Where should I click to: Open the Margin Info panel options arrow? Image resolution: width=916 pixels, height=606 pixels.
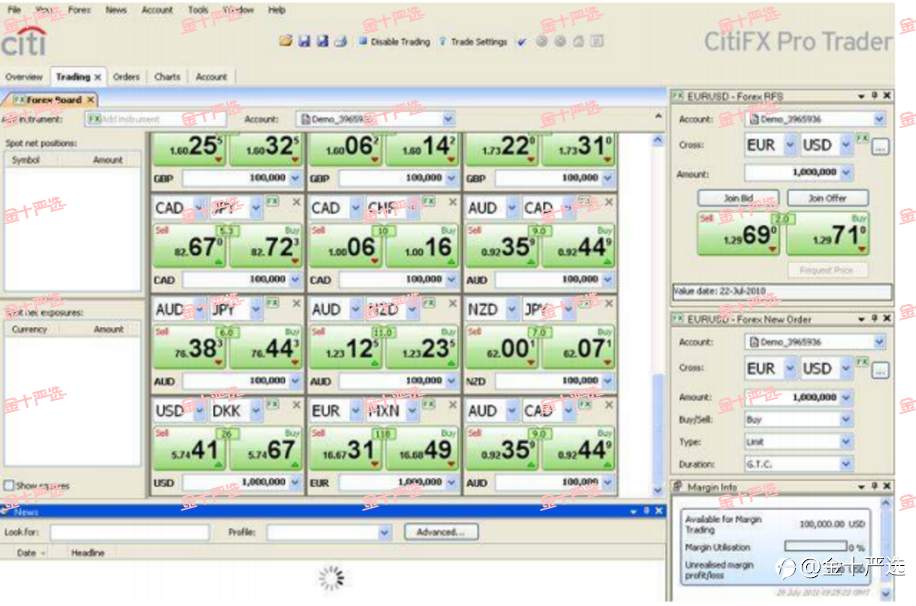click(861, 486)
